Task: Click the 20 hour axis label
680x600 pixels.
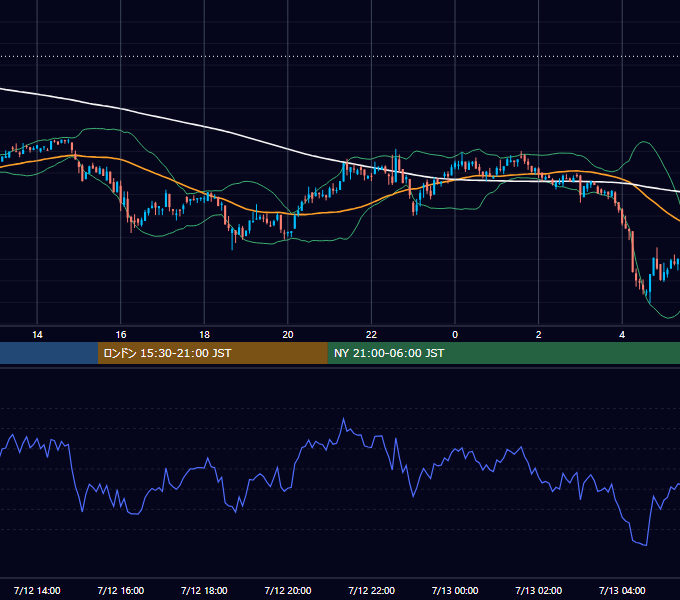Action: pos(288,335)
